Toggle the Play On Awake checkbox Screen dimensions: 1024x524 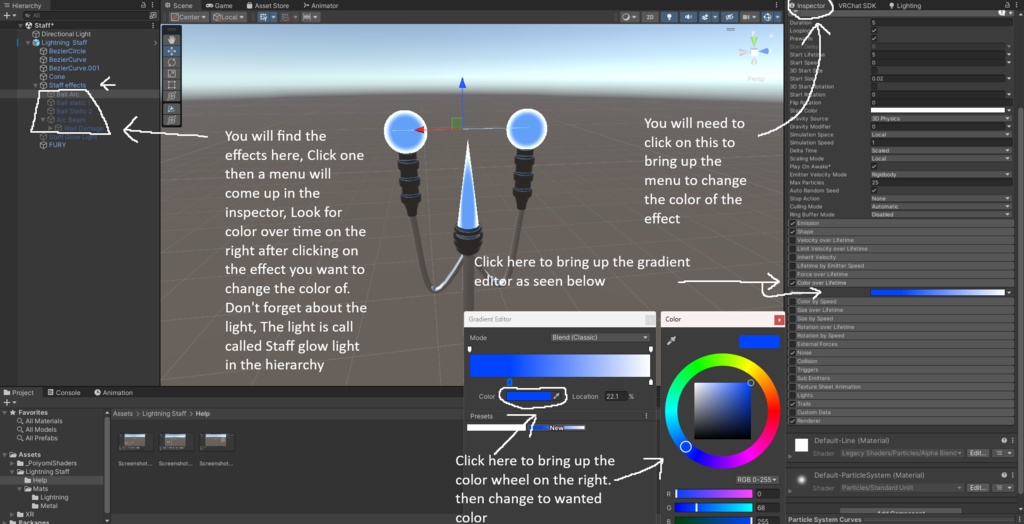coord(874,167)
